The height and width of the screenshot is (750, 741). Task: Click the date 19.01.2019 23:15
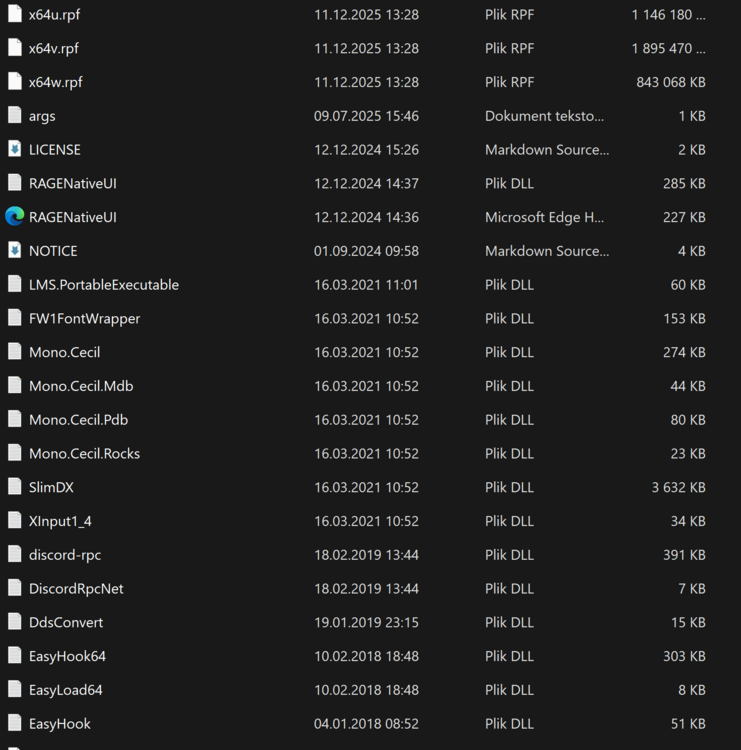[x=366, y=622]
